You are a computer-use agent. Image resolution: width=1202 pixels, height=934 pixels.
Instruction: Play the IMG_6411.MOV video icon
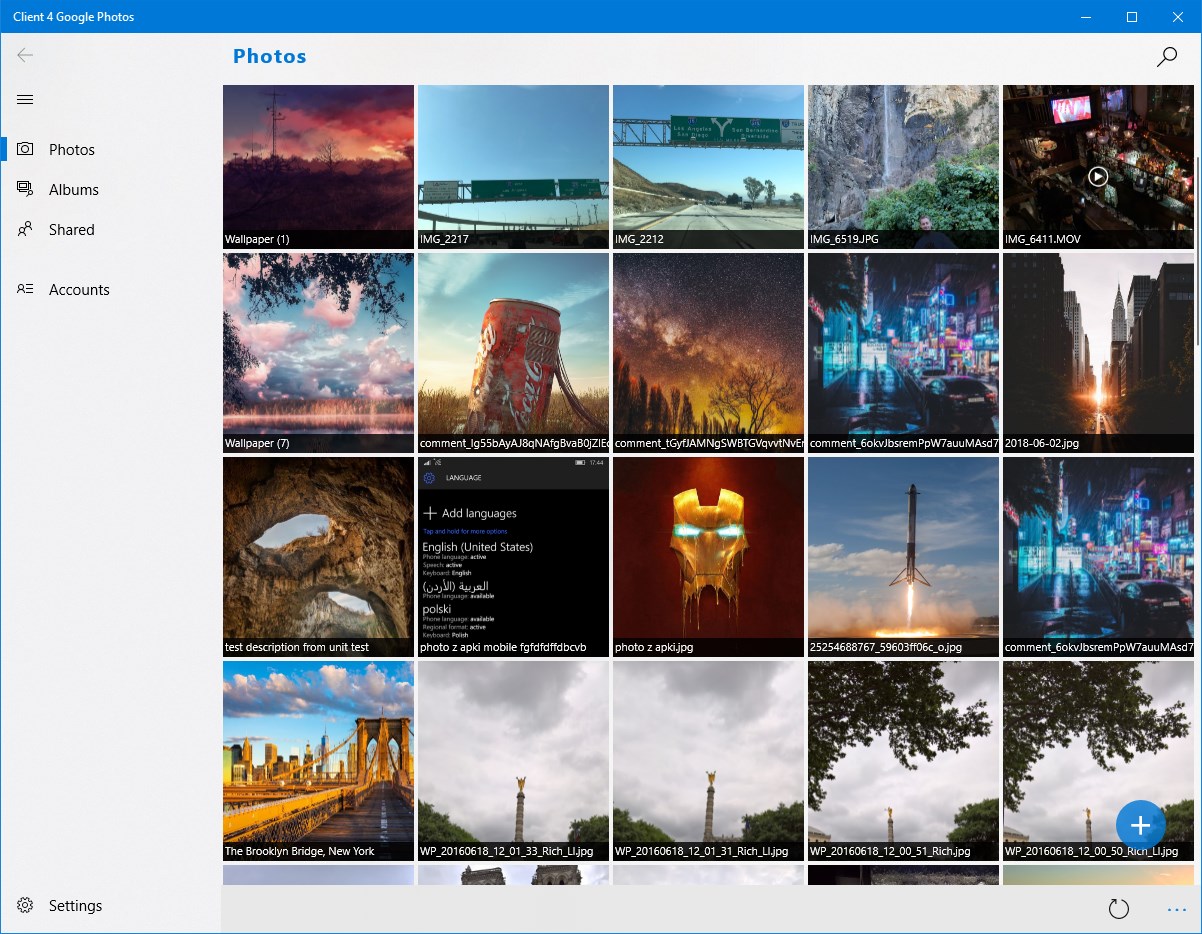coord(1098,176)
